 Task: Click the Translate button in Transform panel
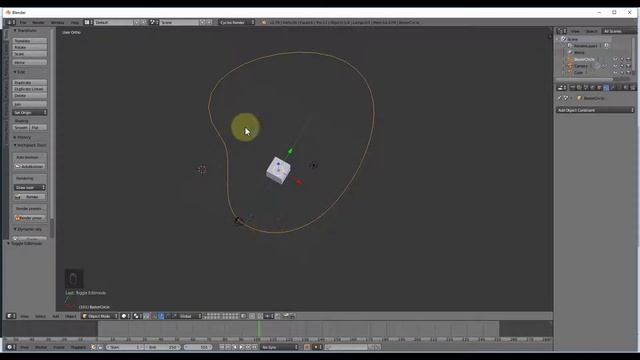[x=29, y=41]
